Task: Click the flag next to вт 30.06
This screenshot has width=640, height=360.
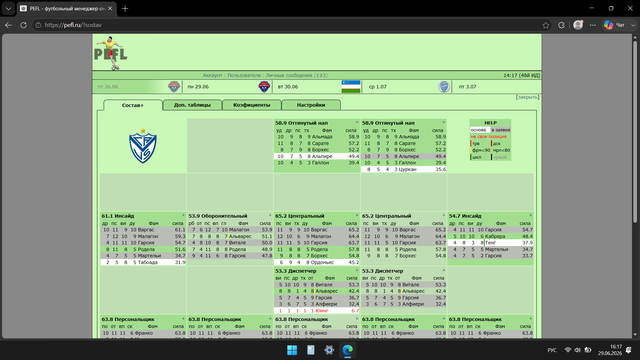Action: pyautogui.click(x=351, y=87)
